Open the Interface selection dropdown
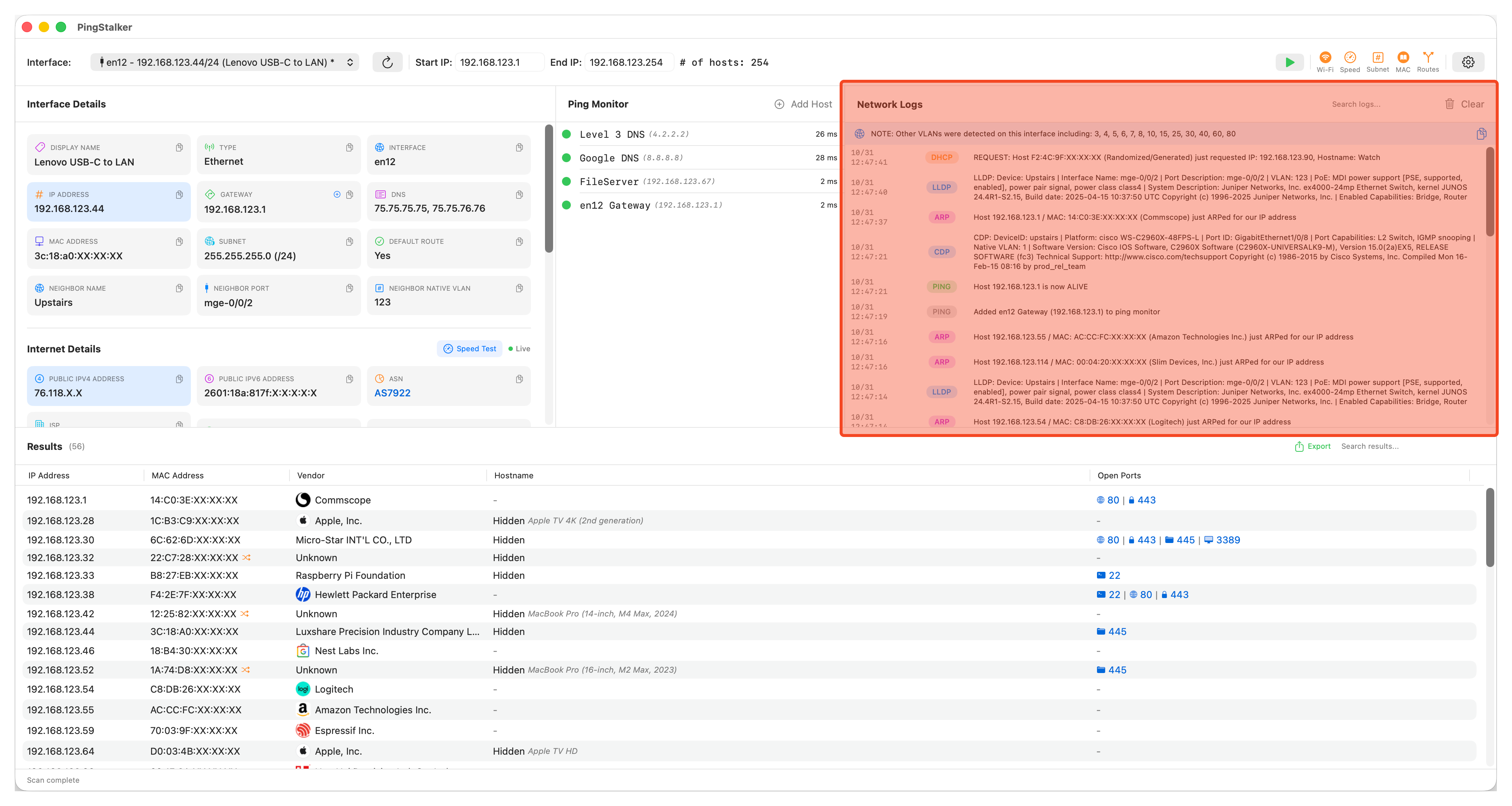 tap(225, 62)
